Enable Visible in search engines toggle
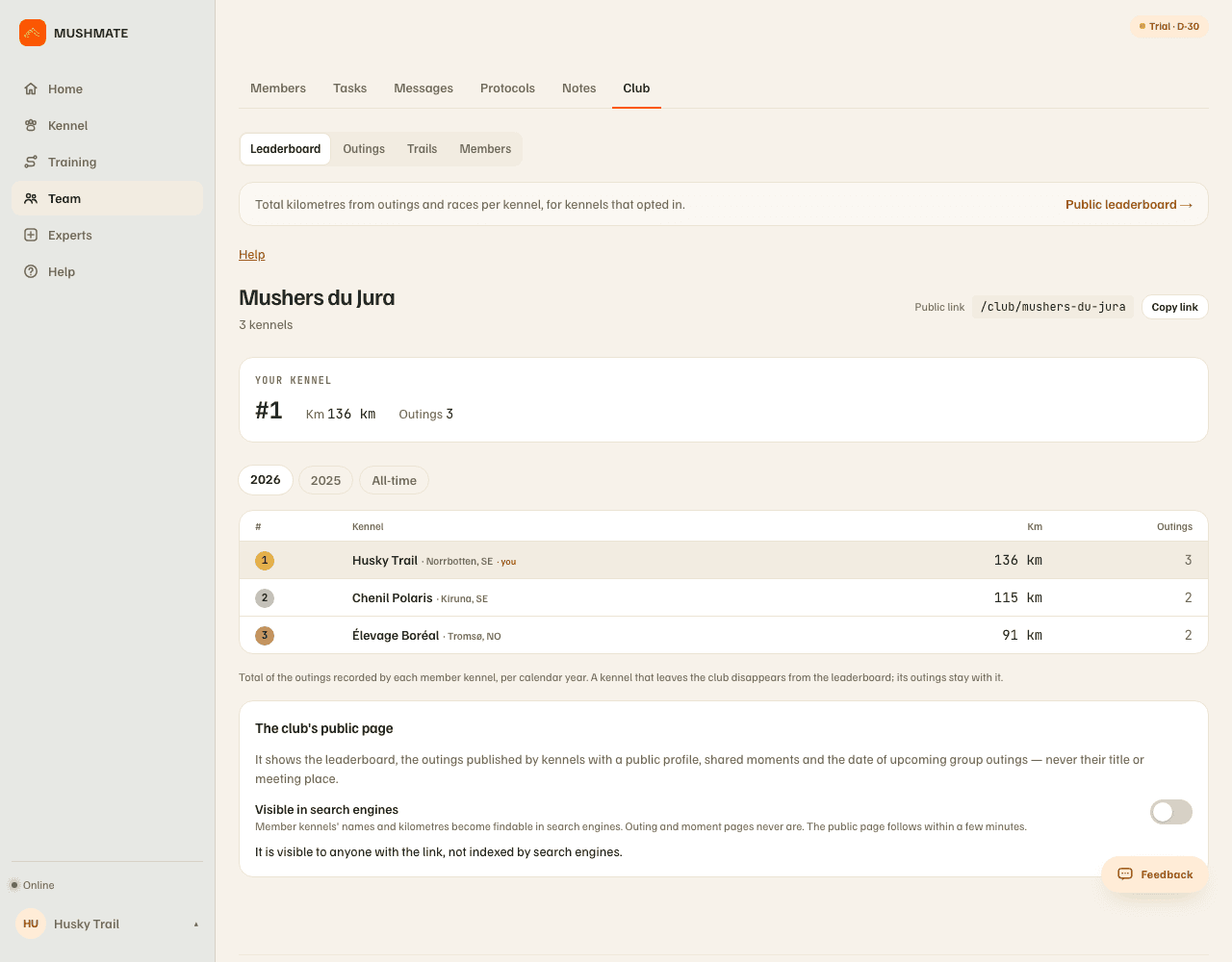Image resolution: width=1232 pixels, height=962 pixels. pos(1171,812)
